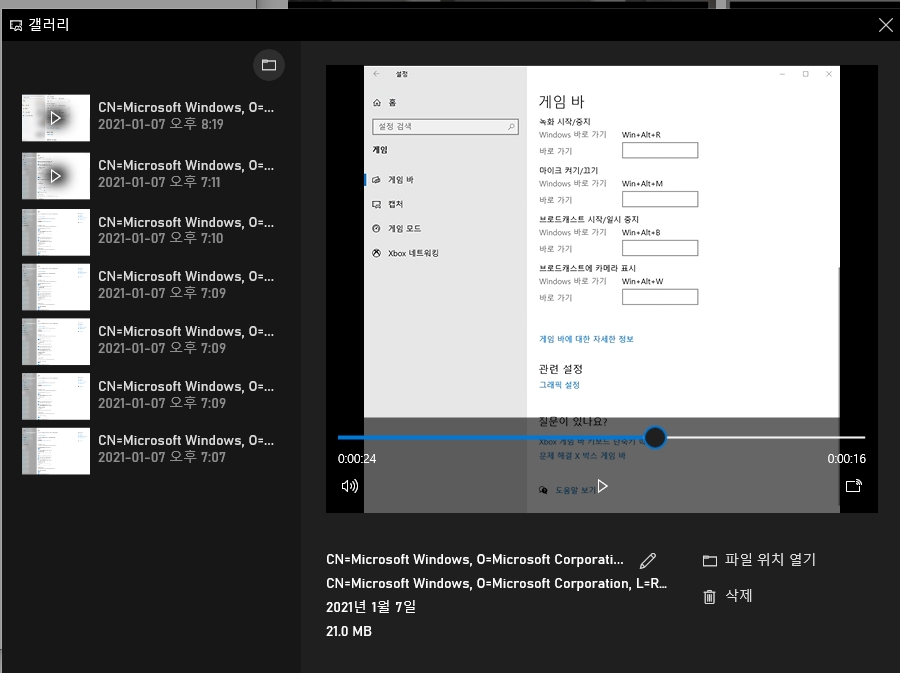Close the gallery window
Image resolution: width=900 pixels, height=673 pixels.
click(886, 25)
